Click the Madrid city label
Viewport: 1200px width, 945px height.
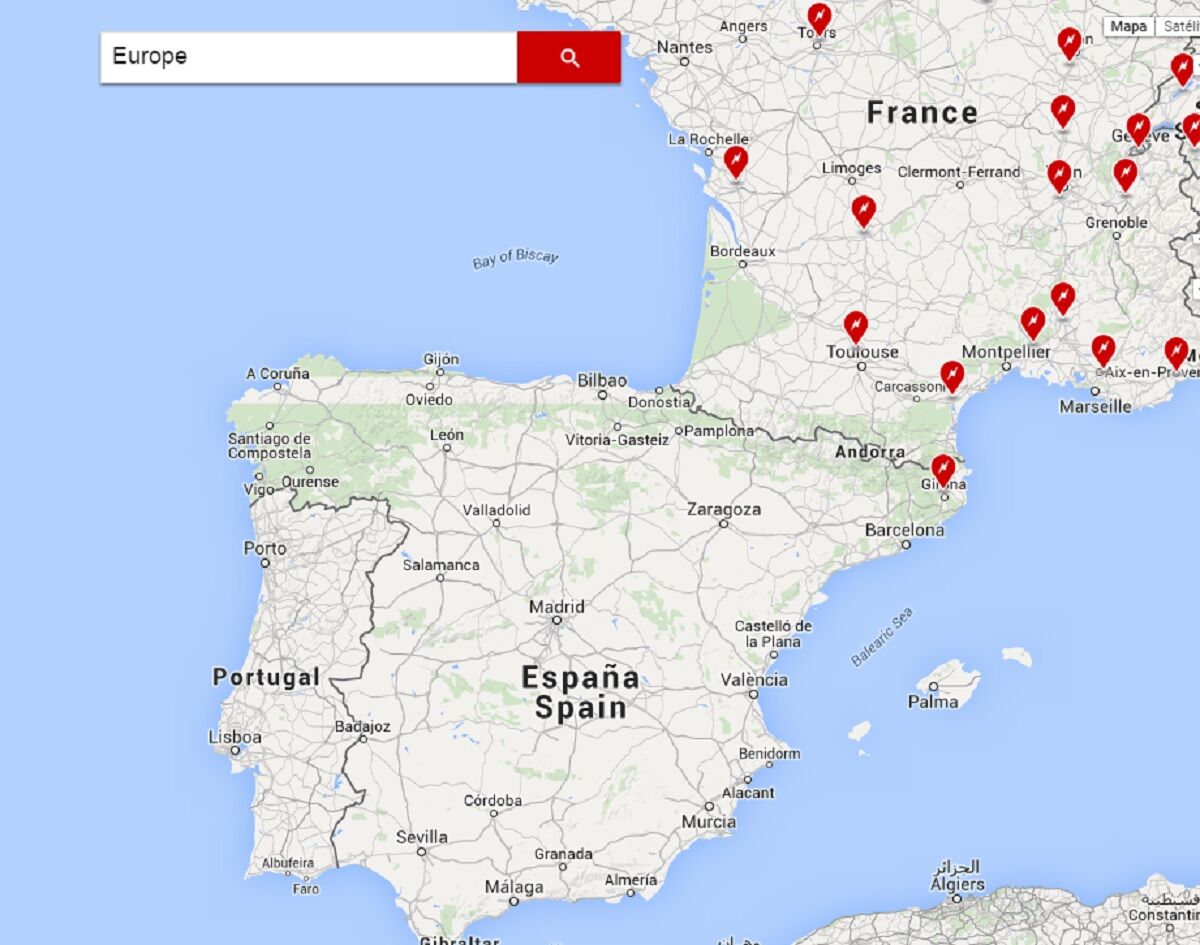click(x=557, y=607)
